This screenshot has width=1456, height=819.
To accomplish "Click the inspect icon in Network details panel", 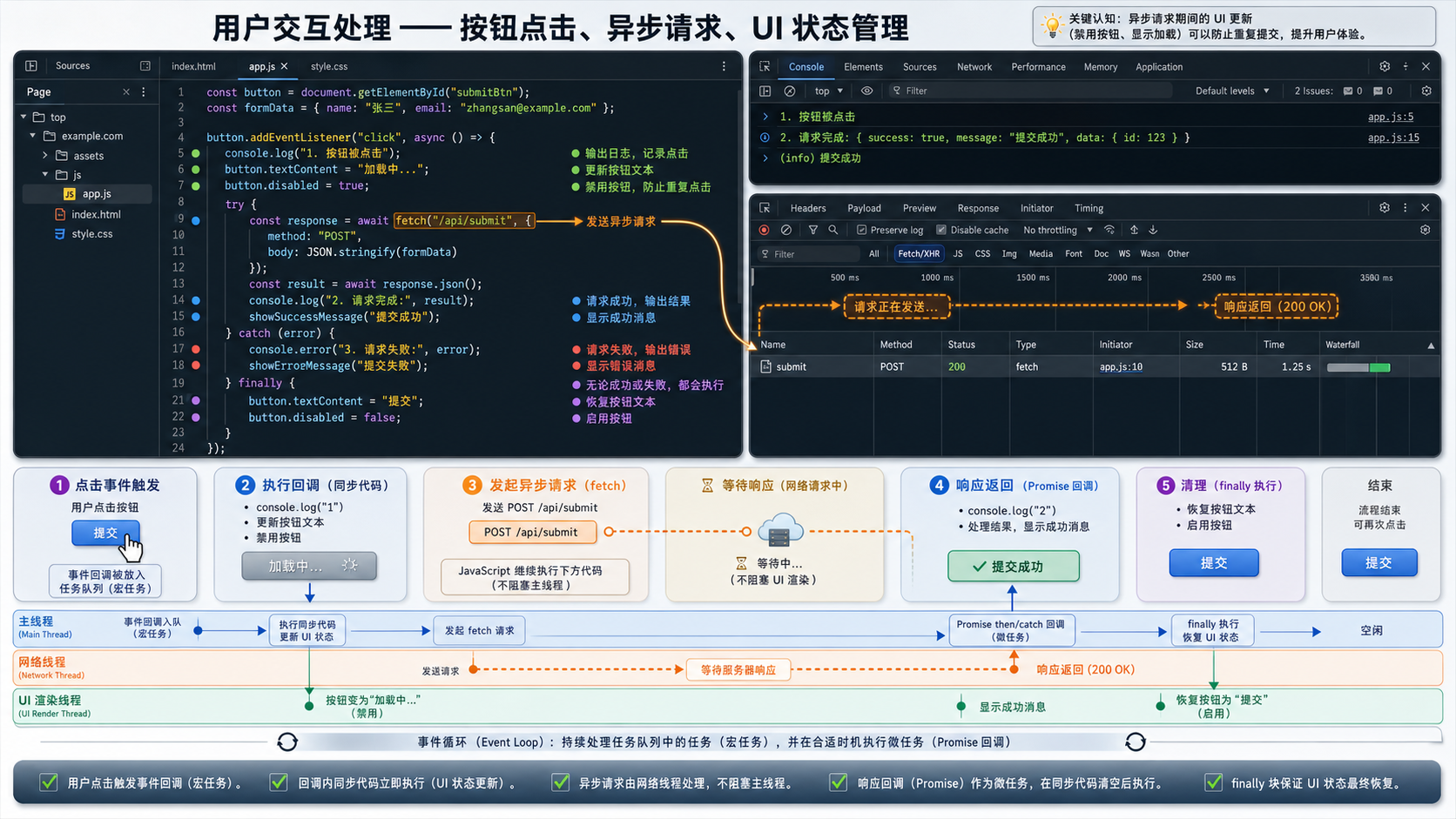I will click(765, 208).
